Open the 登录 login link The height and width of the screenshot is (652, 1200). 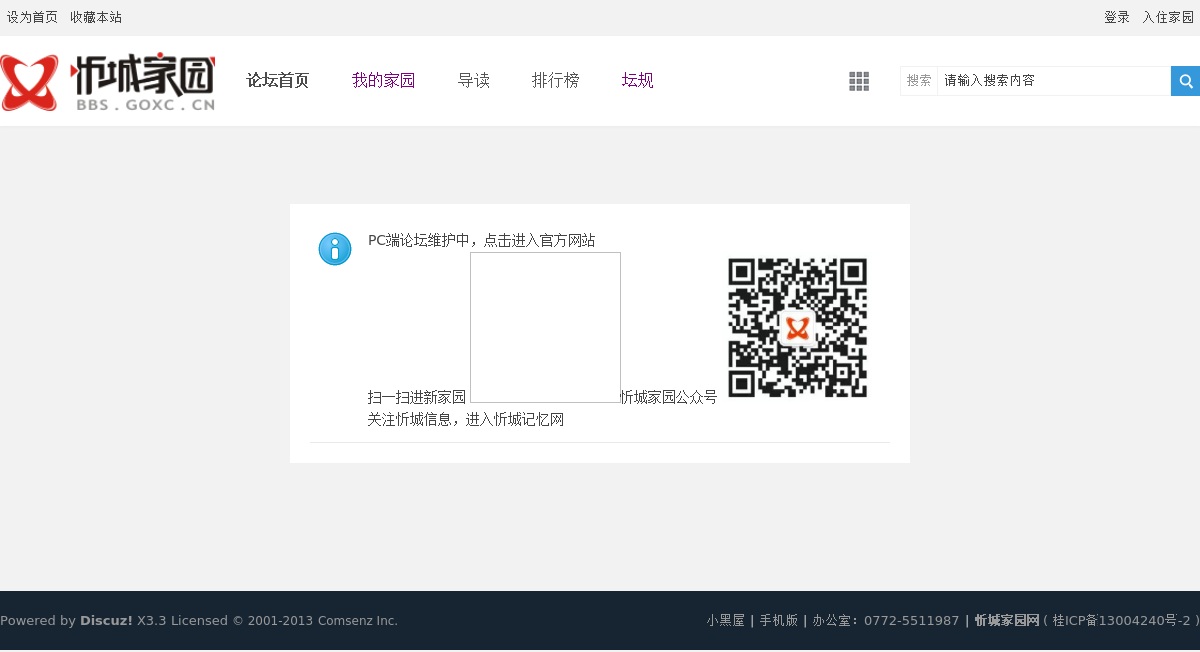click(x=1116, y=17)
